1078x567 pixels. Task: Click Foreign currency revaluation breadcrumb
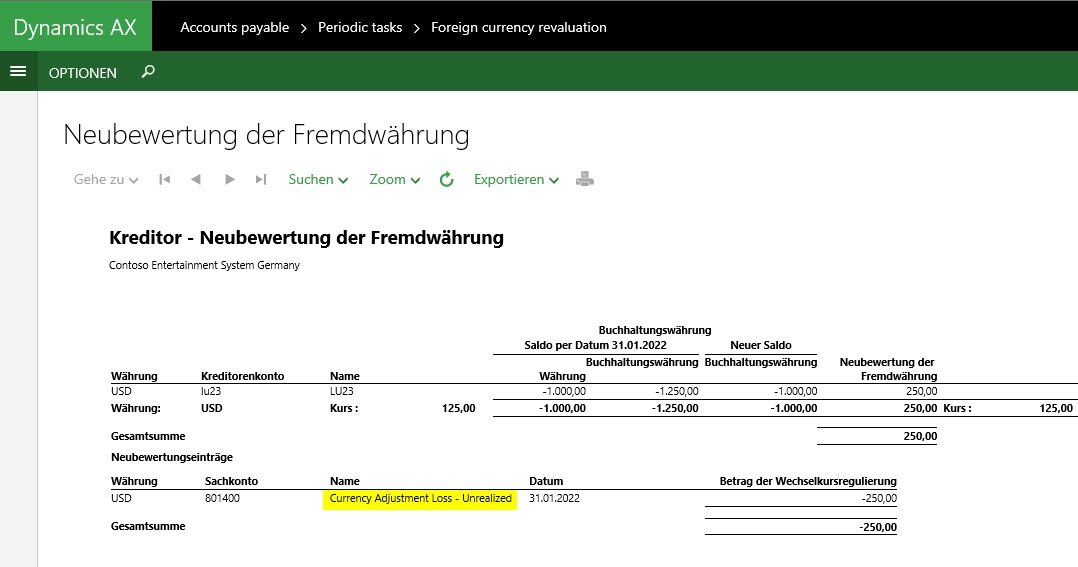(x=518, y=27)
